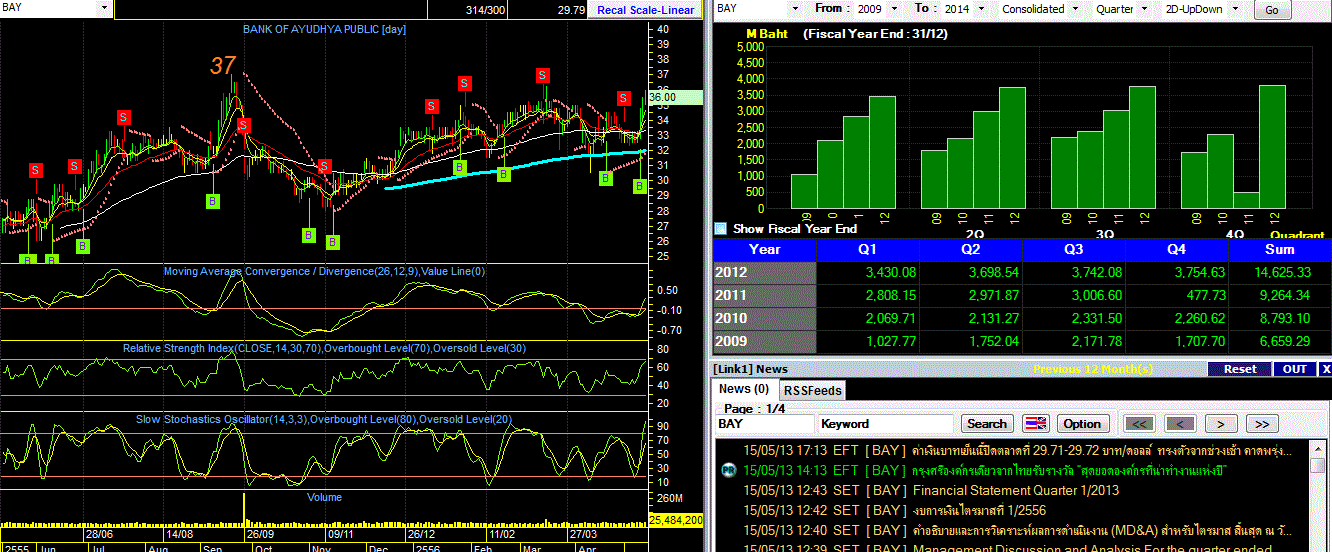Select the 2011 row label

pos(765,295)
